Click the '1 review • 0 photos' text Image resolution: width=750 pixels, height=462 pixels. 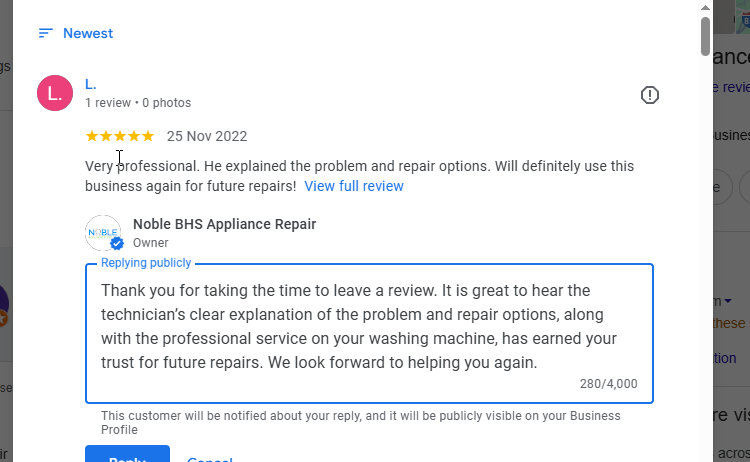(x=138, y=103)
